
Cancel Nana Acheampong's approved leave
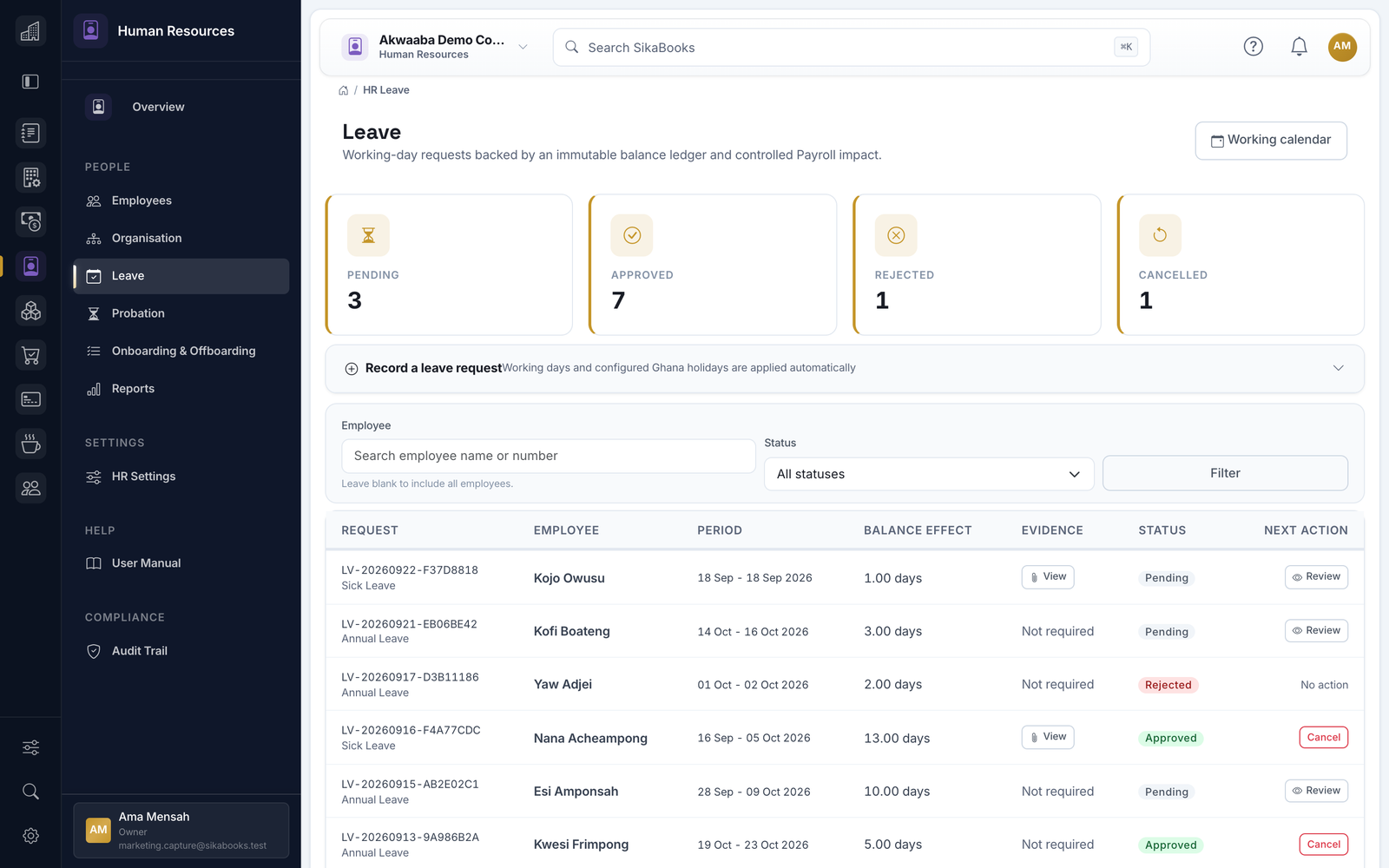(x=1323, y=738)
